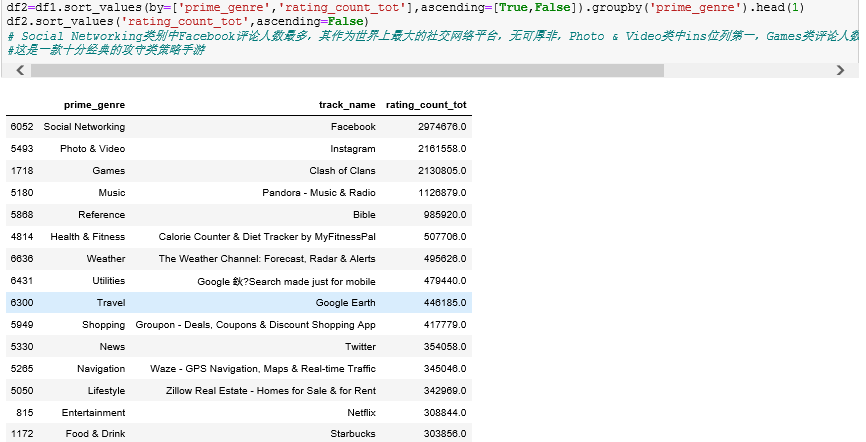
Task: Select the Instagram cell
Action: click(x=352, y=149)
